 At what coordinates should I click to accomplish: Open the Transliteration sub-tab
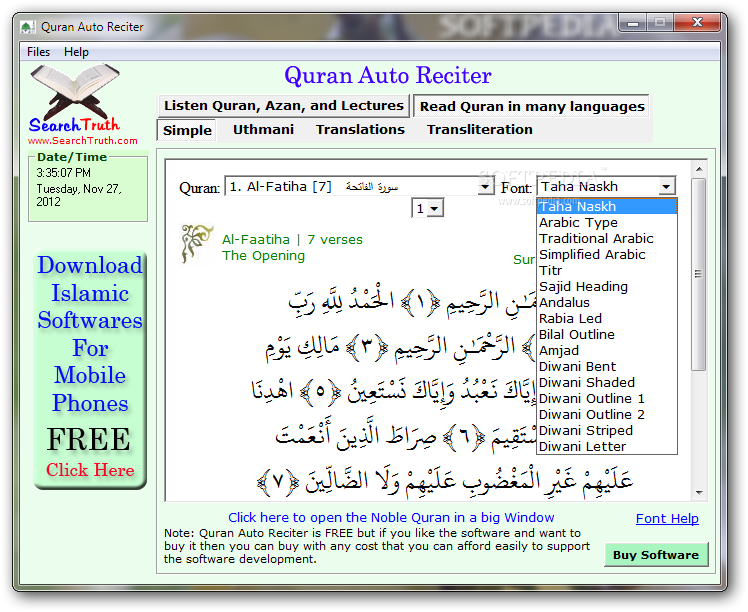tap(479, 130)
